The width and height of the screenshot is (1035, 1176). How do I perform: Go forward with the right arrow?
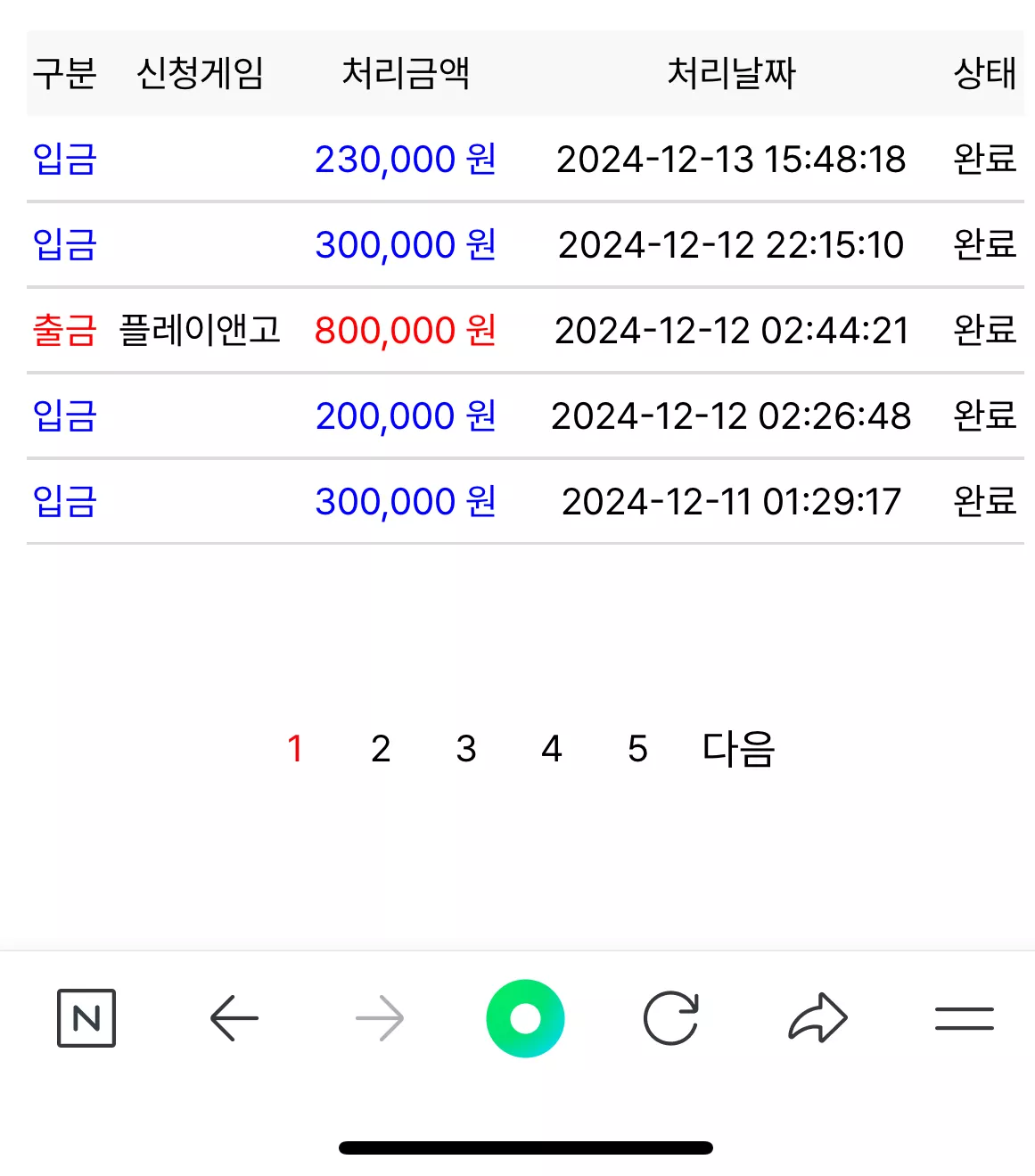[380, 1017]
